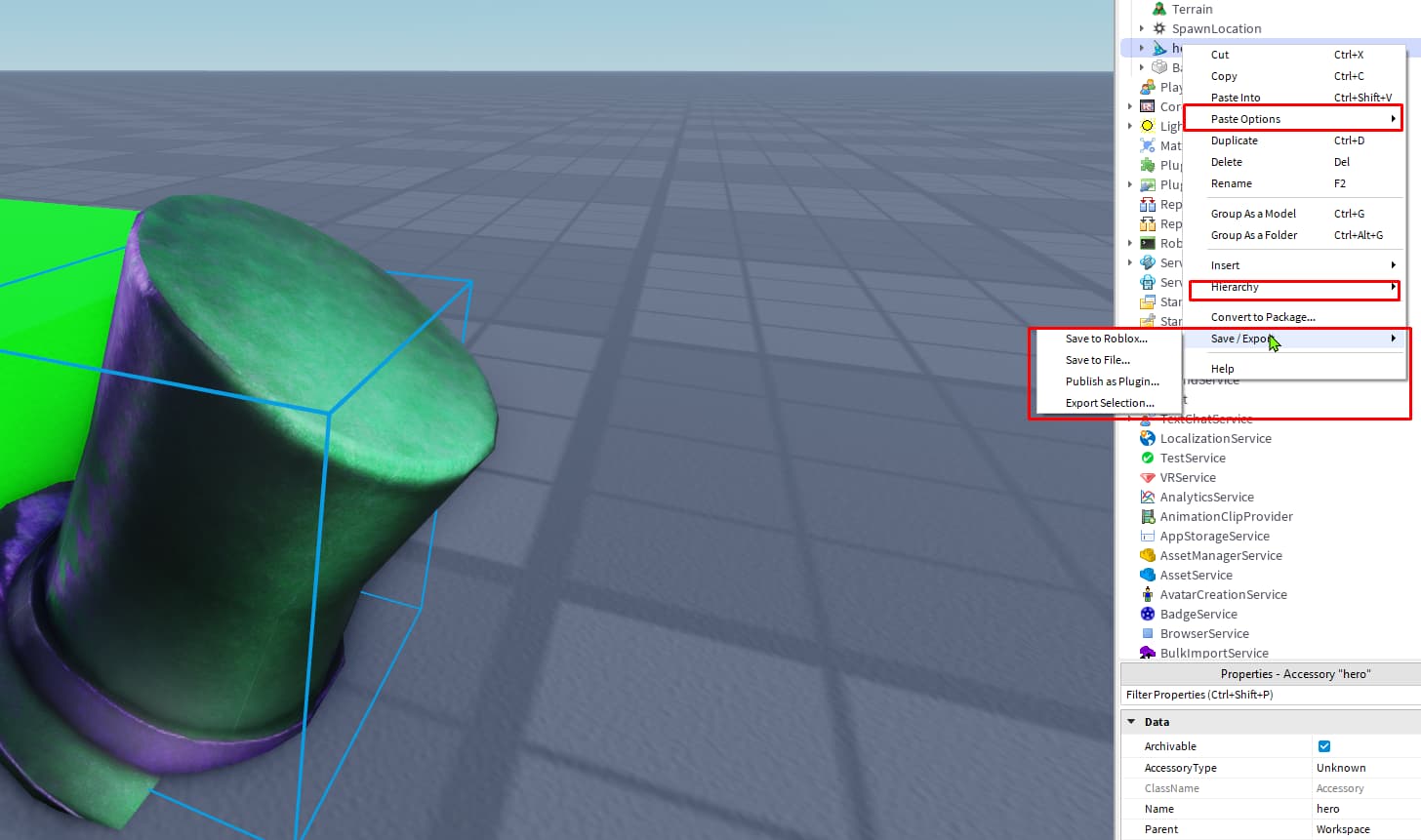This screenshot has width=1421, height=840.
Task: Select the AssetManagerService icon
Action: 1148,555
